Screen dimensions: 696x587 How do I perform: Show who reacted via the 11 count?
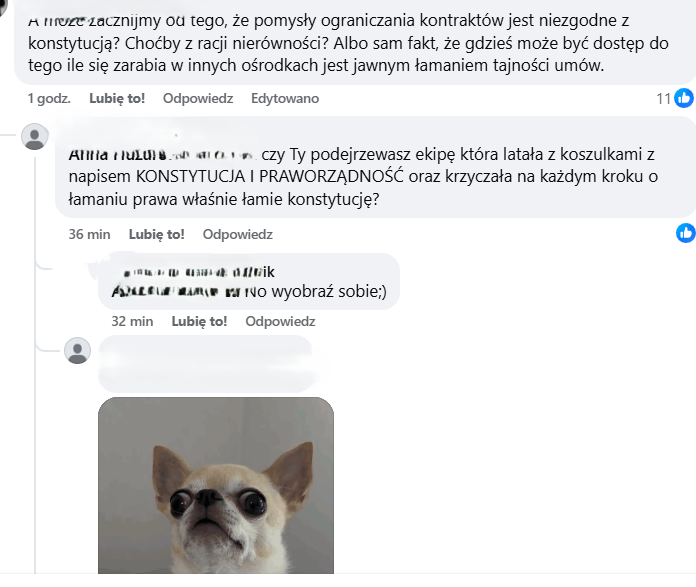pyautogui.click(x=664, y=98)
